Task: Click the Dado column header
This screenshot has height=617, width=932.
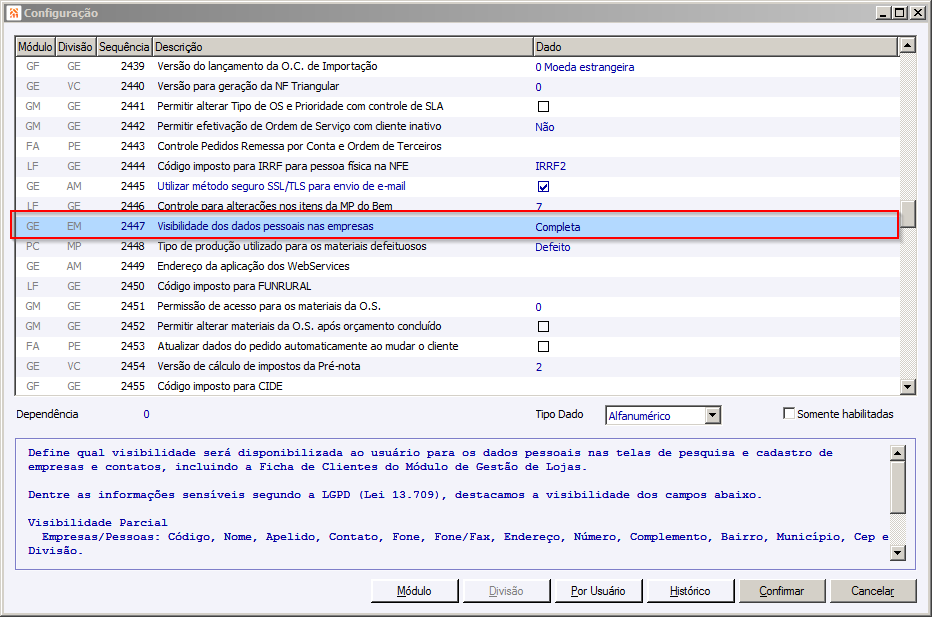Action: (x=716, y=46)
